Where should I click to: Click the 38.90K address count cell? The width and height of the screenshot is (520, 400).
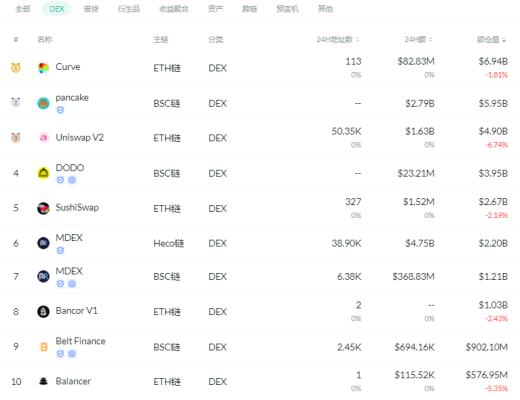[x=346, y=243]
